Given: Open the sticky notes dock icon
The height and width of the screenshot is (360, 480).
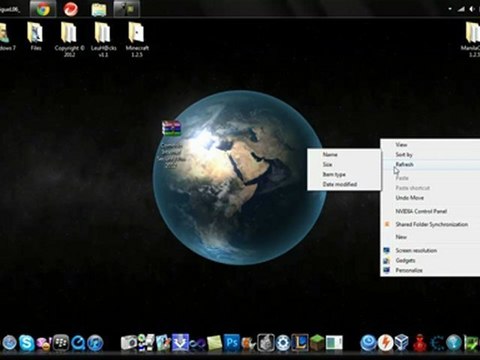Looking at the screenshot, I should [214, 343].
